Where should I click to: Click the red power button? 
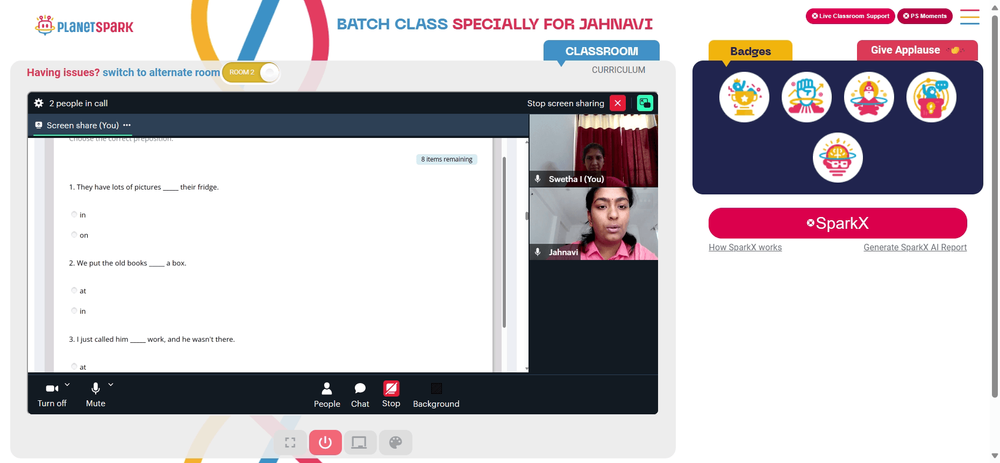point(325,443)
